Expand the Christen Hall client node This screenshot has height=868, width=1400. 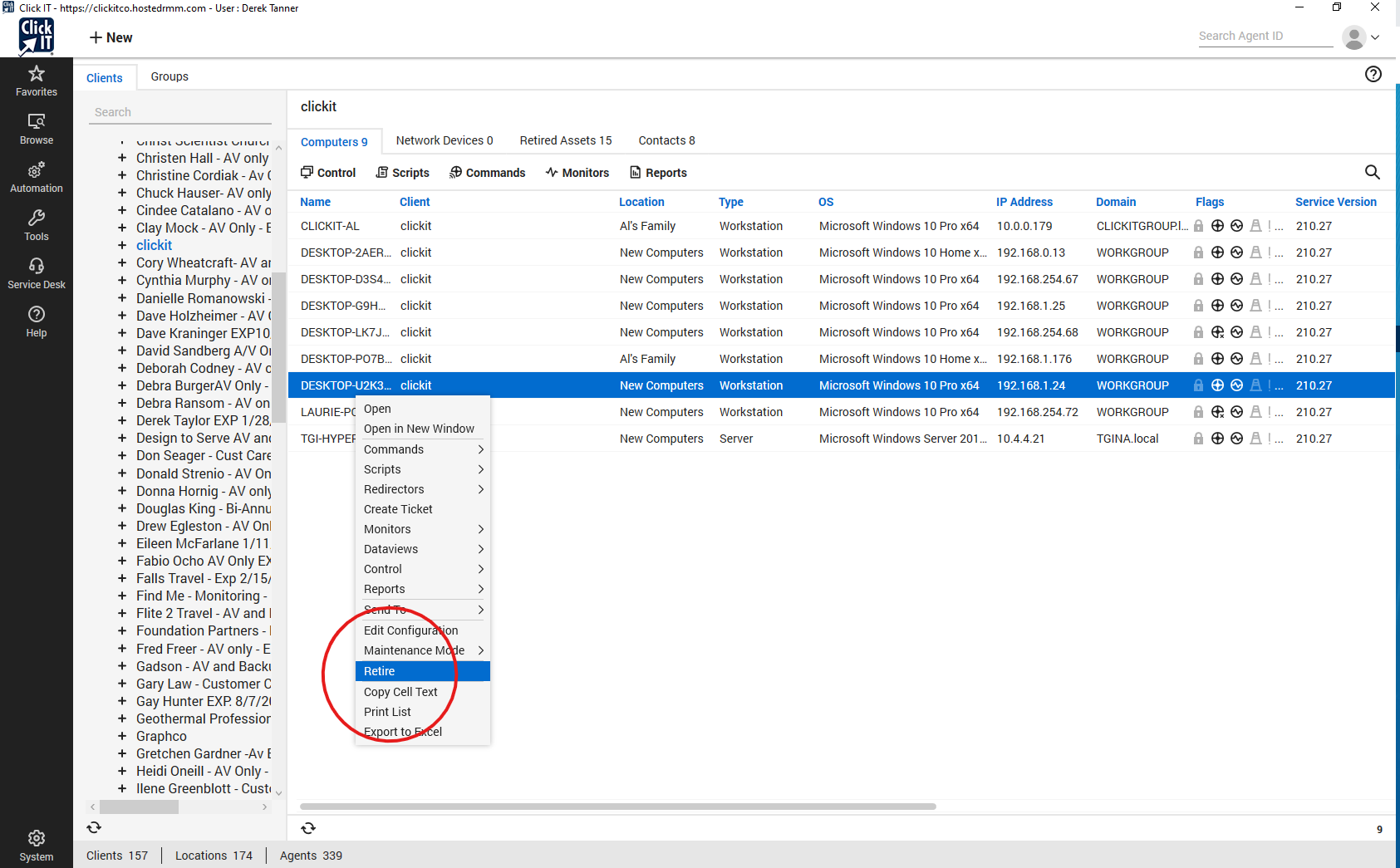(122, 158)
